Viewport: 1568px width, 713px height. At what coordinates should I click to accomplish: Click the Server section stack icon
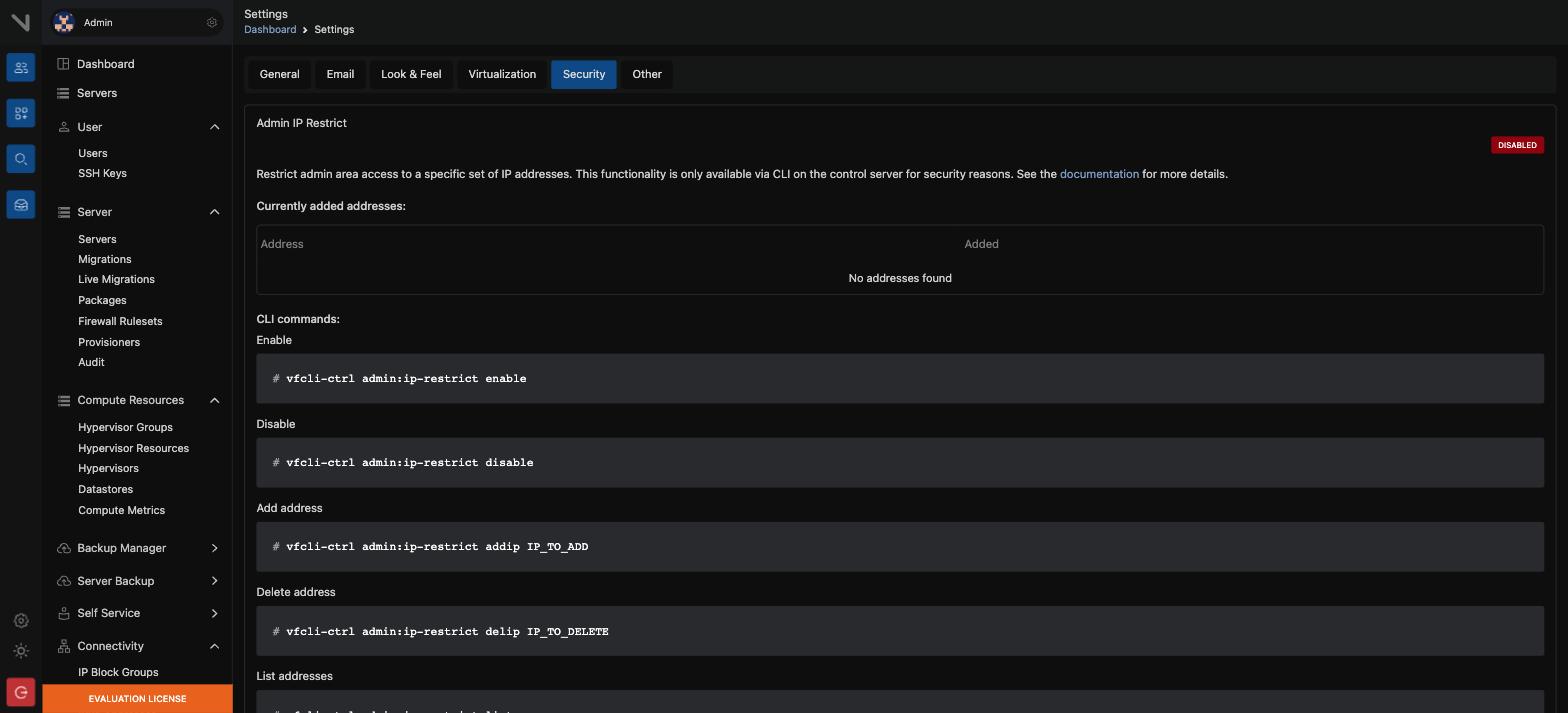click(64, 212)
